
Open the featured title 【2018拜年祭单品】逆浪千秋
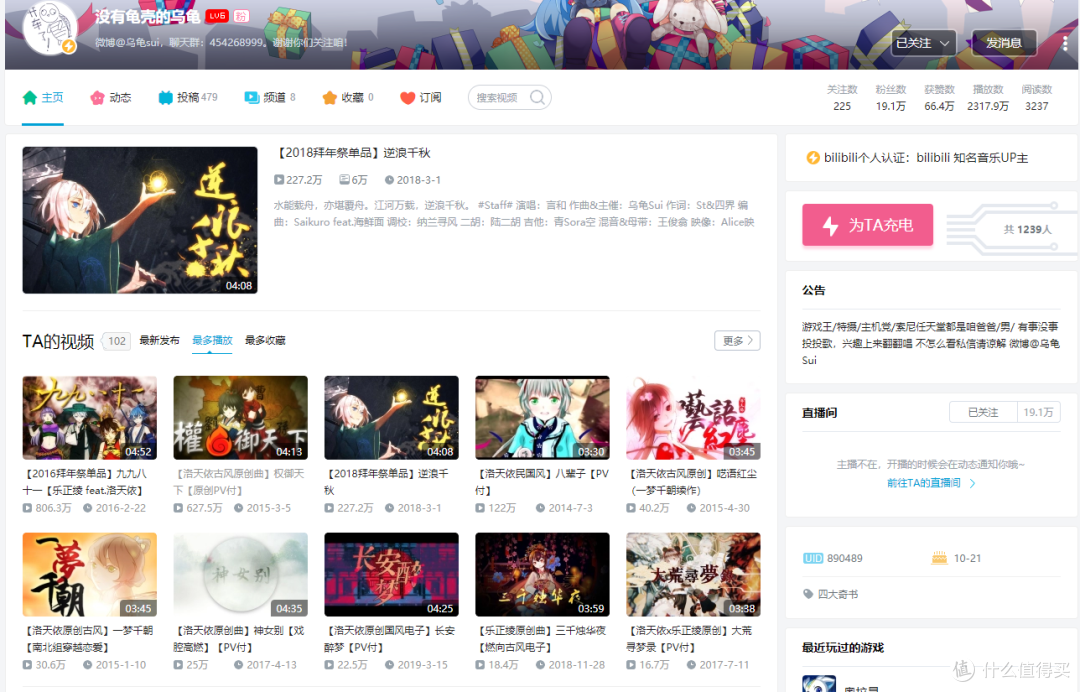click(x=353, y=153)
